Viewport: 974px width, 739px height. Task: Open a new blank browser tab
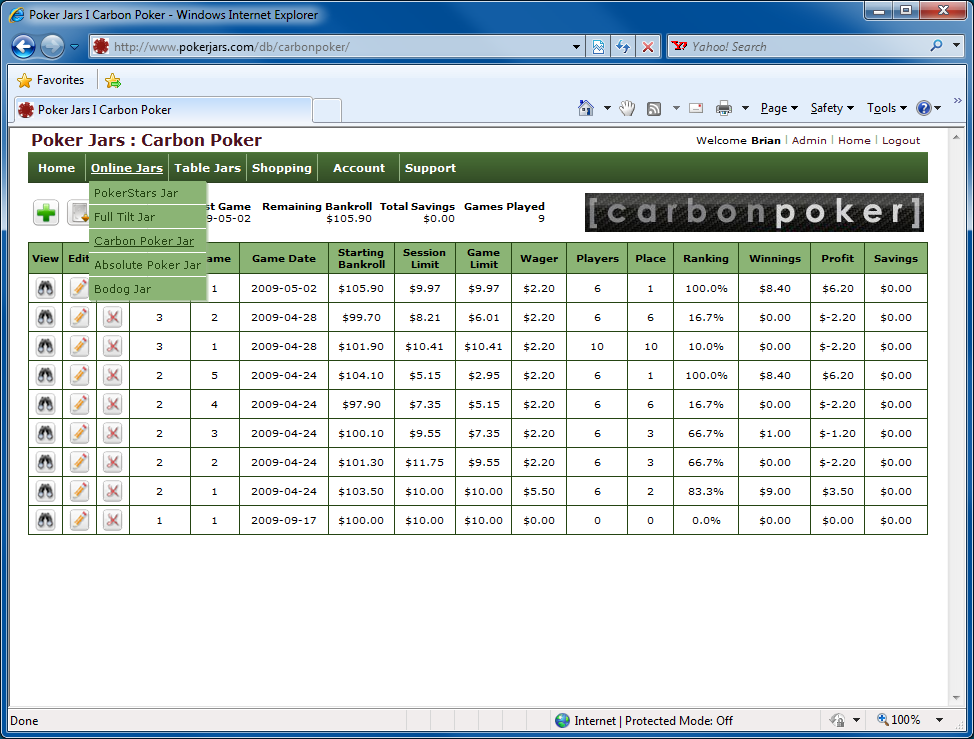[x=327, y=111]
